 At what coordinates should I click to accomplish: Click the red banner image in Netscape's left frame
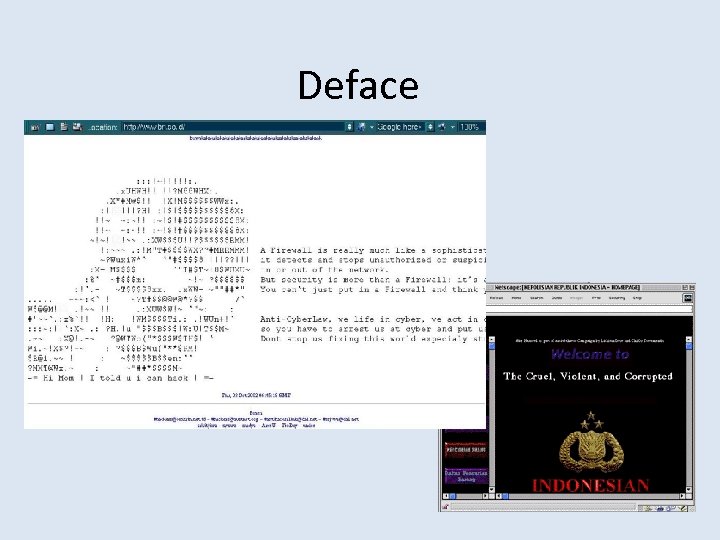[466, 449]
